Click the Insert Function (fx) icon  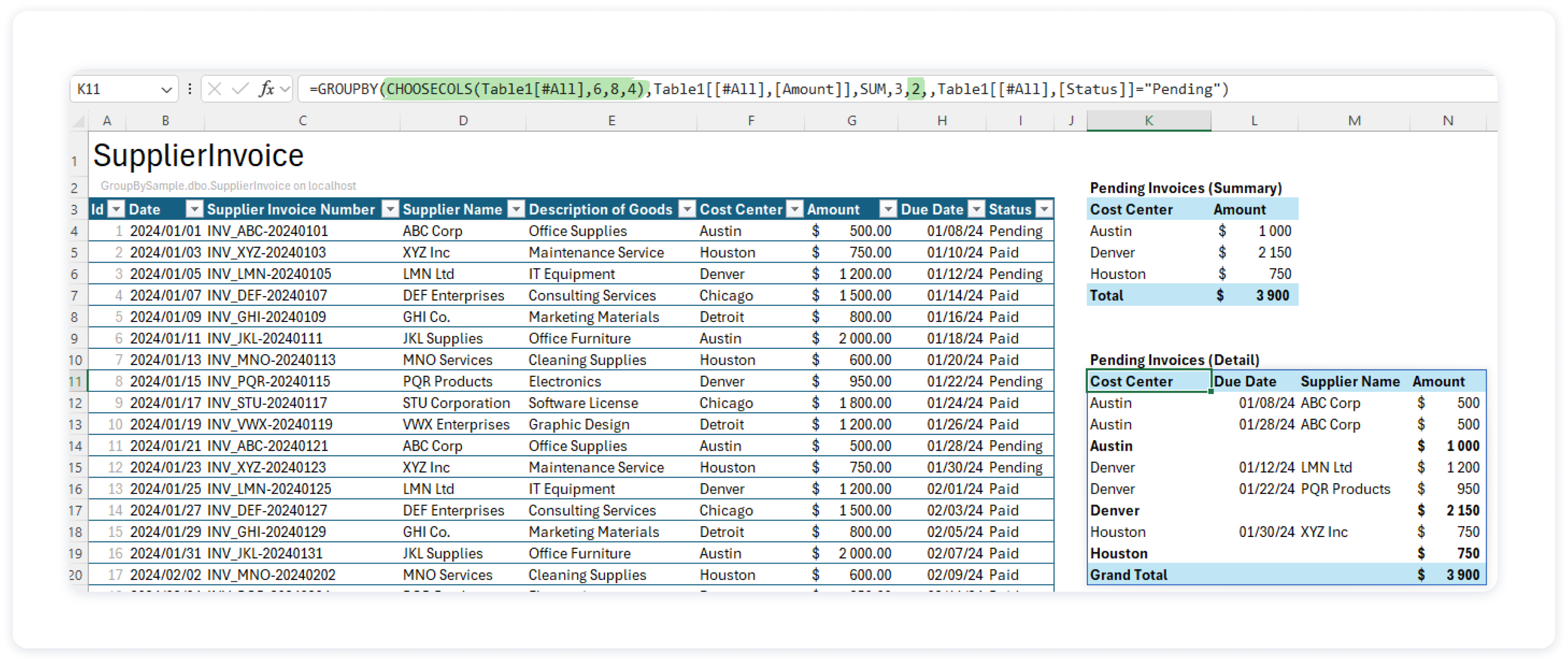click(266, 89)
